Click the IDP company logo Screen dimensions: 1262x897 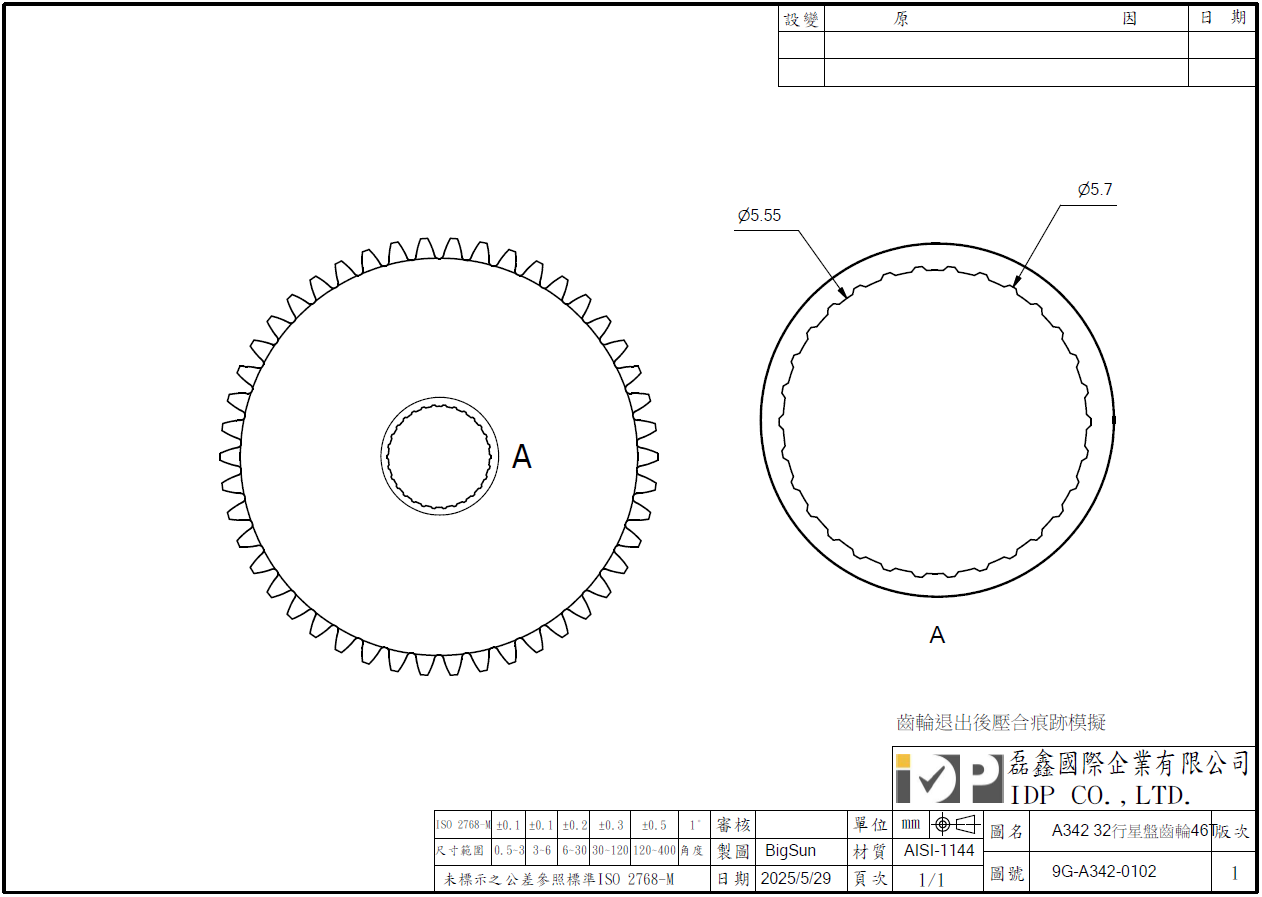(948, 777)
